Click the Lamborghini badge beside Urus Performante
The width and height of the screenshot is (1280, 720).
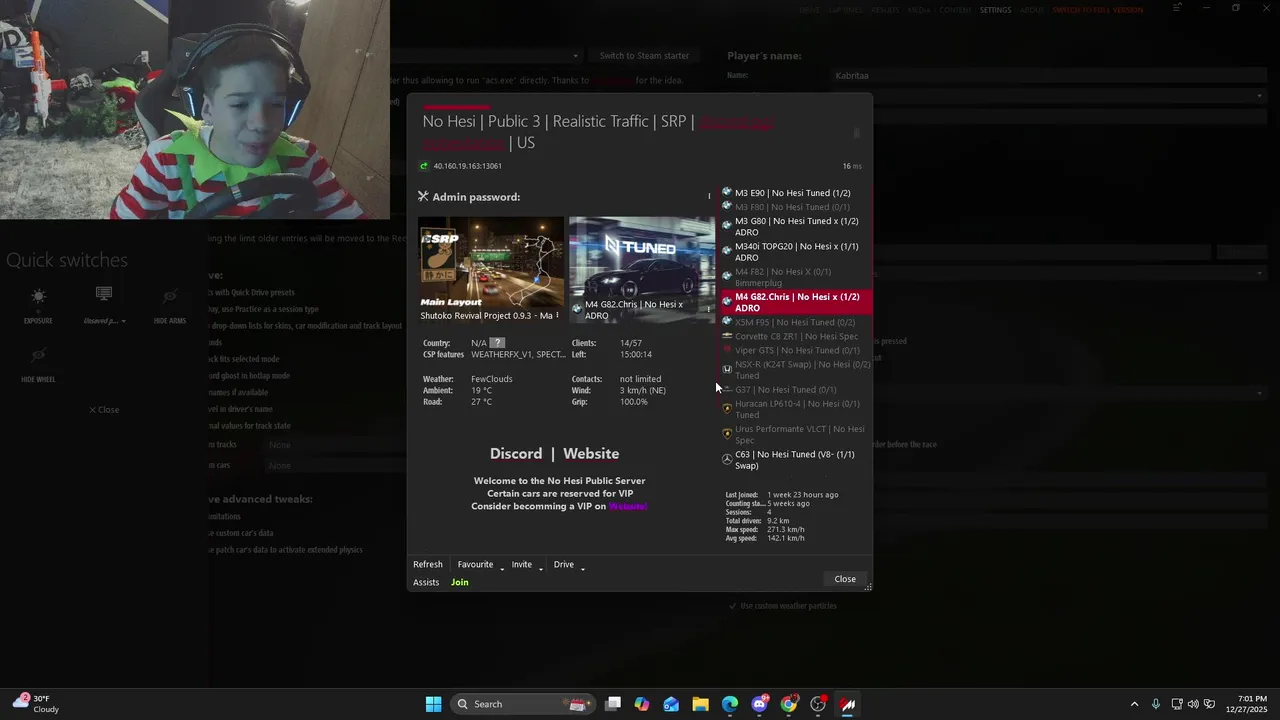[x=727, y=434]
